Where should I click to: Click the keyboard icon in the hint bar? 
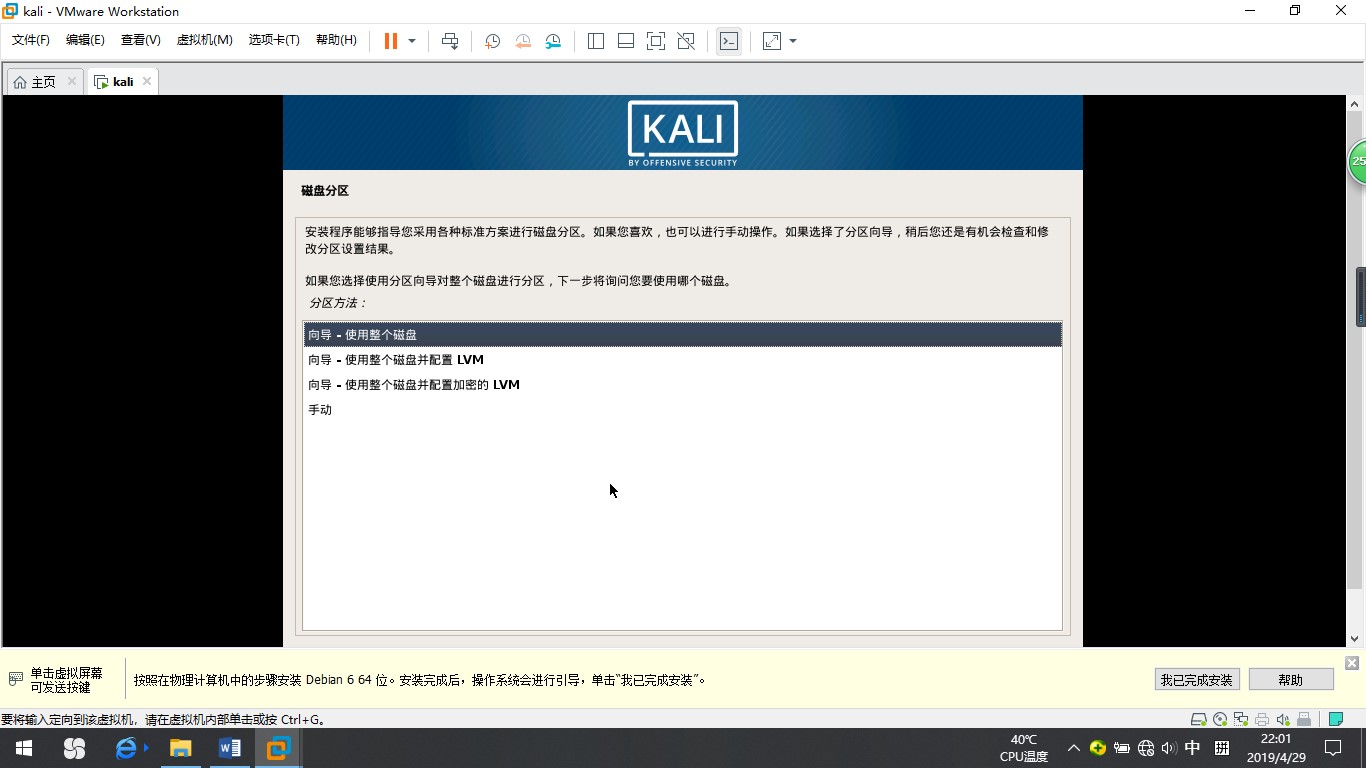click(15, 679)
